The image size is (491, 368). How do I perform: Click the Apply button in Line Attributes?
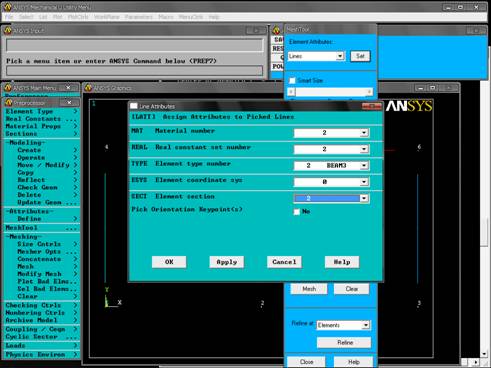[227, 262]
